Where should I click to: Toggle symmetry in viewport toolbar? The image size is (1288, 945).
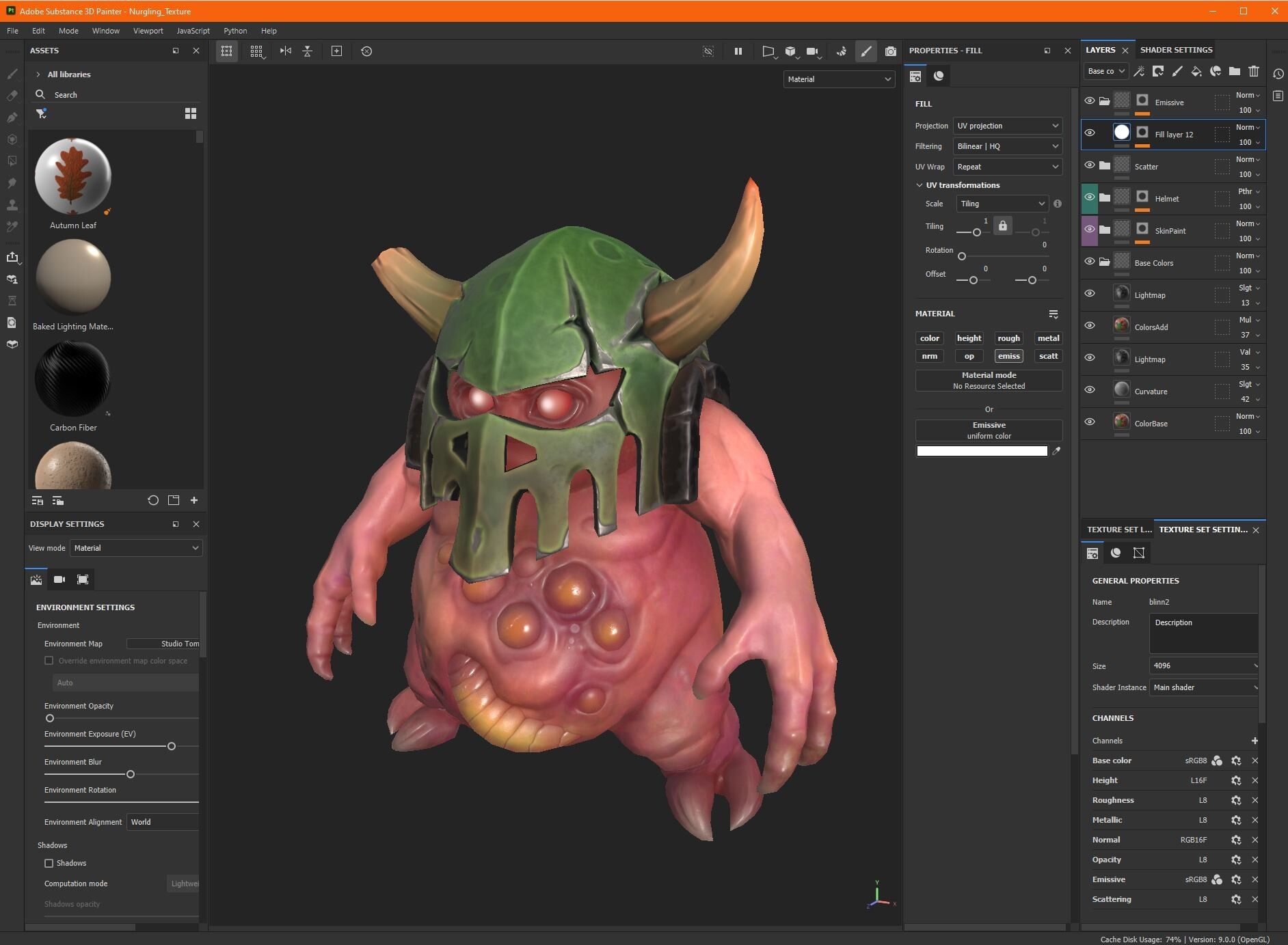point(286,51)
